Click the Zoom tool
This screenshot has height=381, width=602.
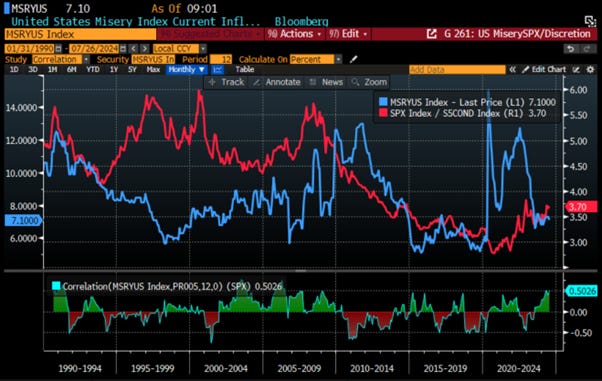tap(369, 82)
